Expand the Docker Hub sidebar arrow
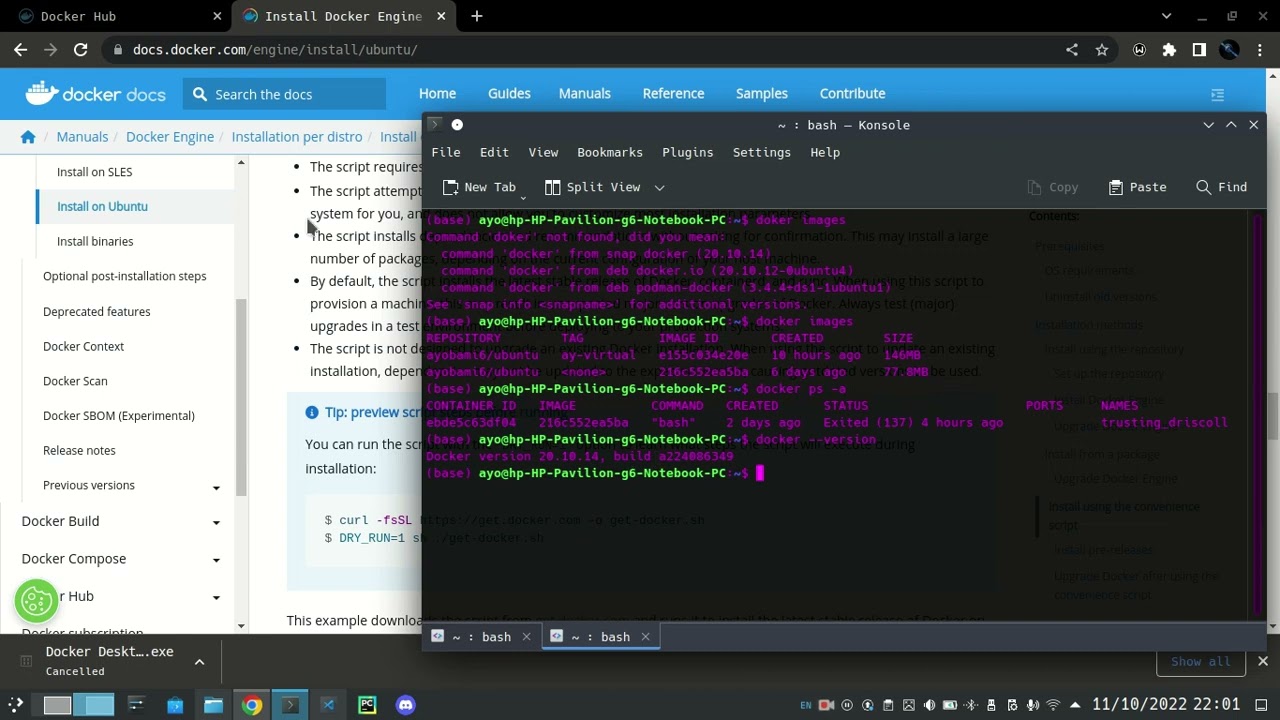The image size is (1280, 720). point(216,597)
